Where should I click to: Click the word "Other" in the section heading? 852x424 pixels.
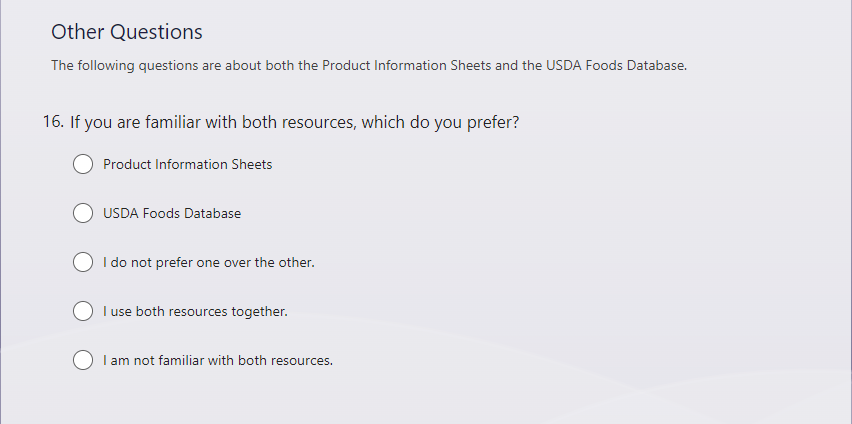point(78,32)
